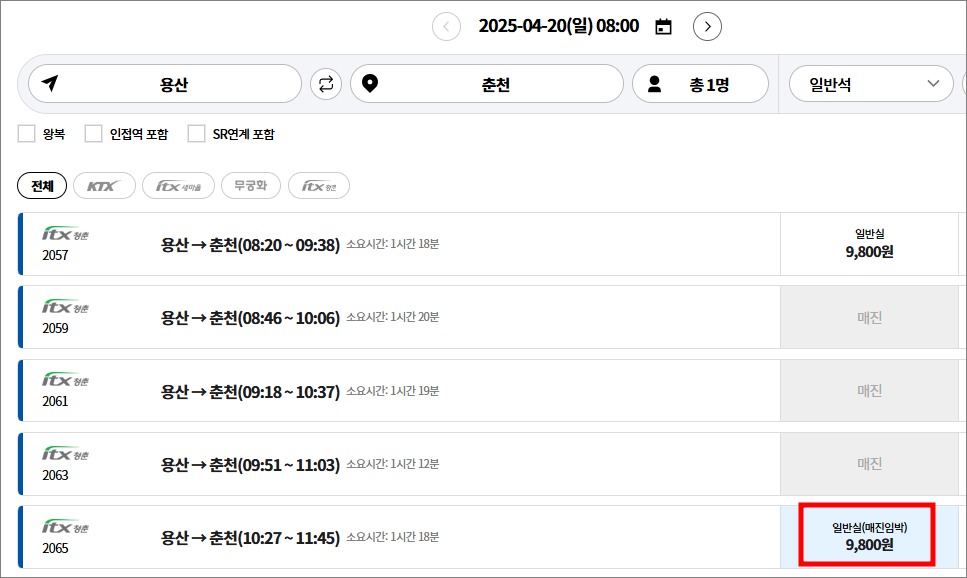Switch to the KTX filter
Image resolution: width=967 pixels, height=578 pixels.
click(104, 185)
